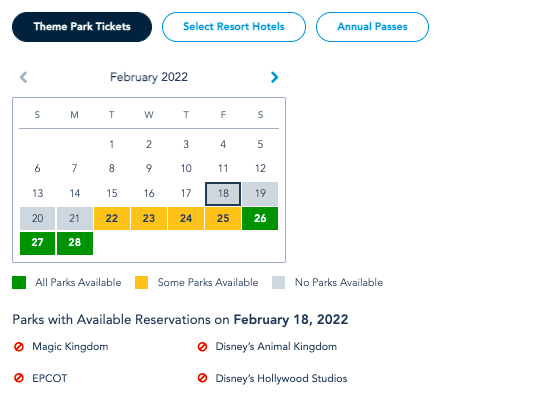Click green All Parks Available legend swatch
The image size is (544, 400).
[19, 282]
